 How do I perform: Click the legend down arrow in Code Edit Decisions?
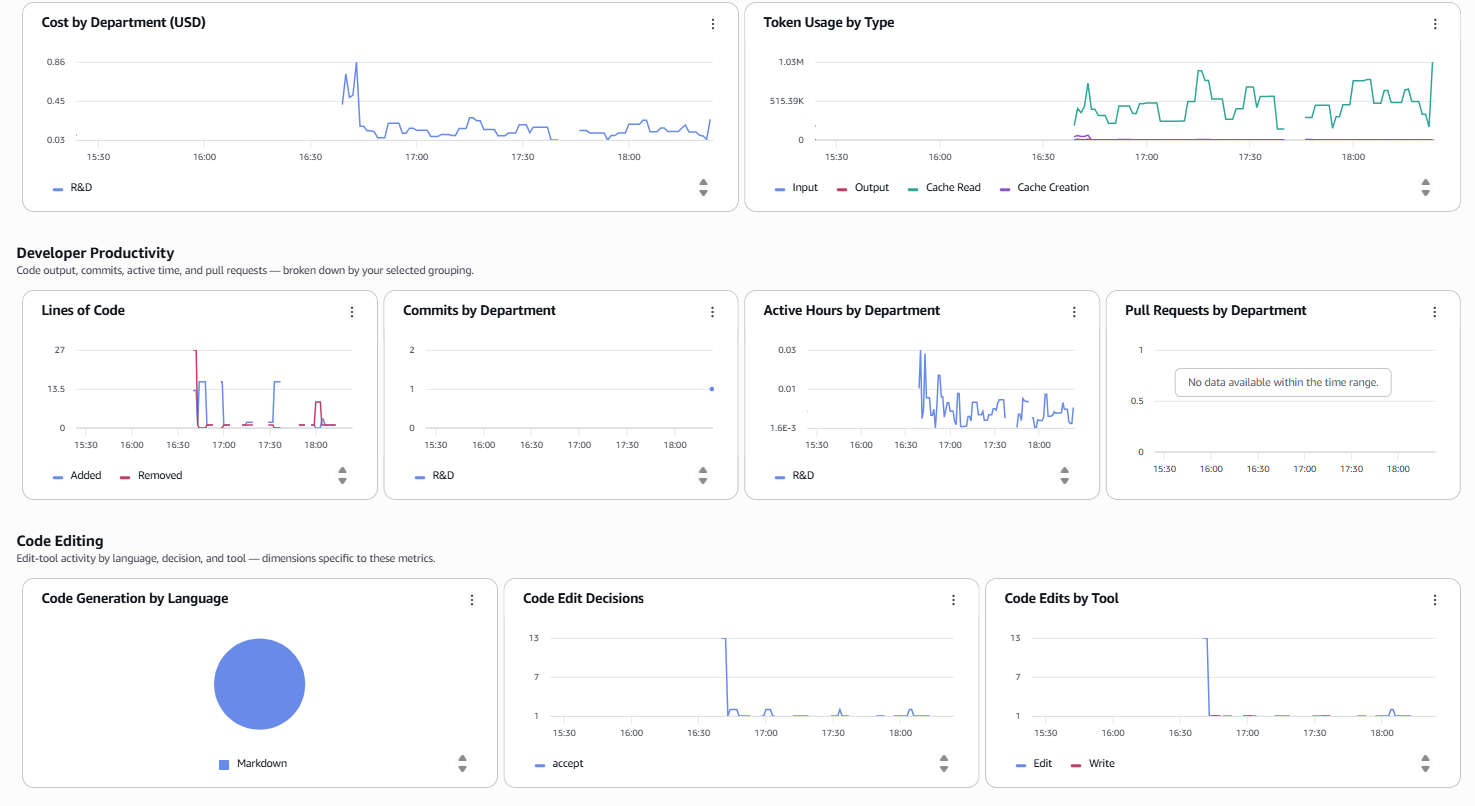(943, 769)
